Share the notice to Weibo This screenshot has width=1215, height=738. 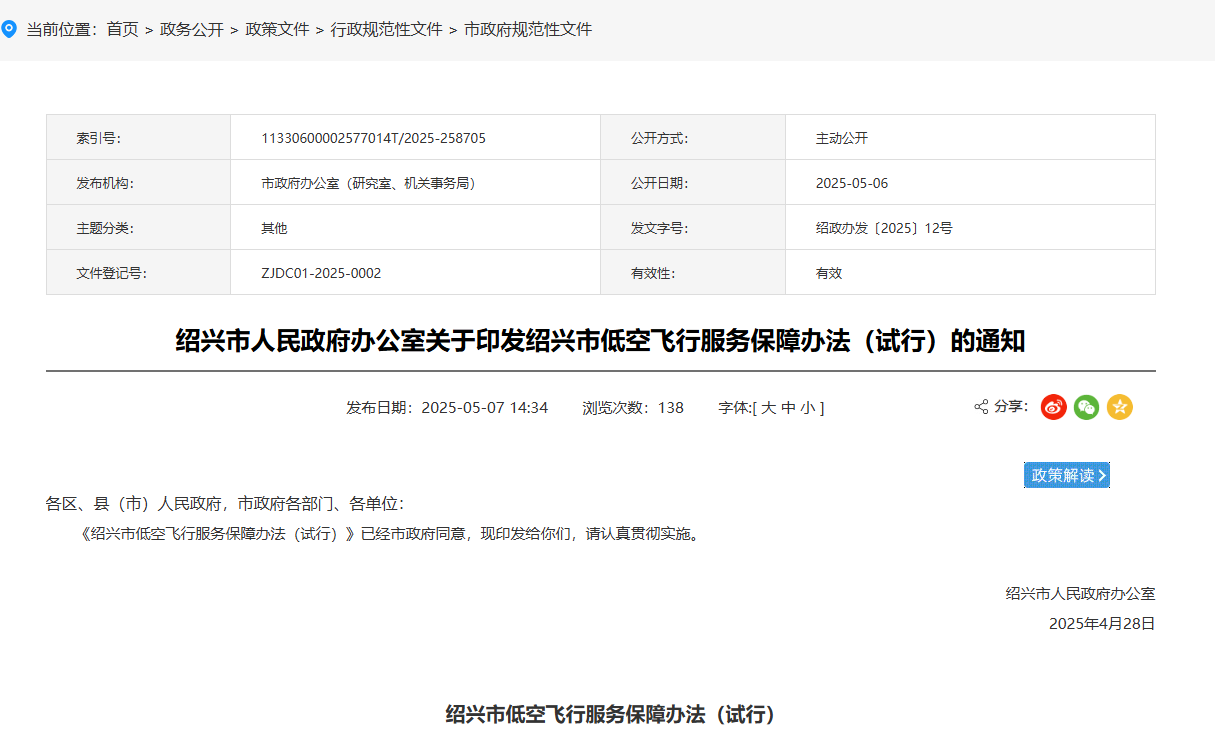point(1054,407)
